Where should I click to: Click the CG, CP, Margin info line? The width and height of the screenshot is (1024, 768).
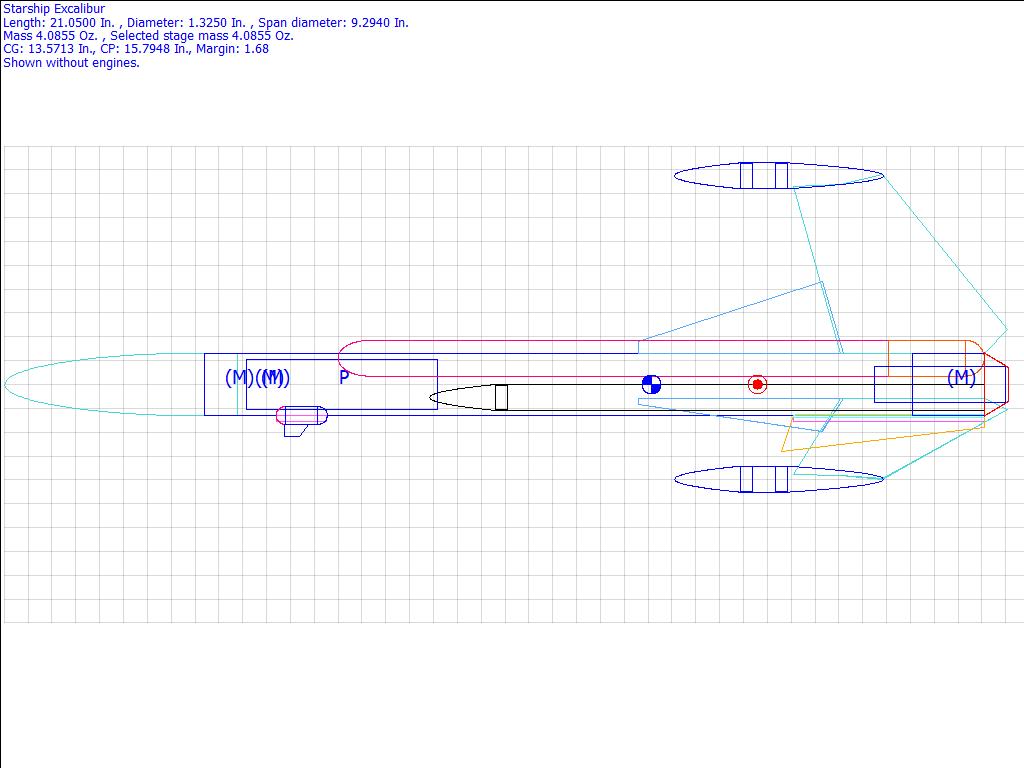click(x=136, y=48)
